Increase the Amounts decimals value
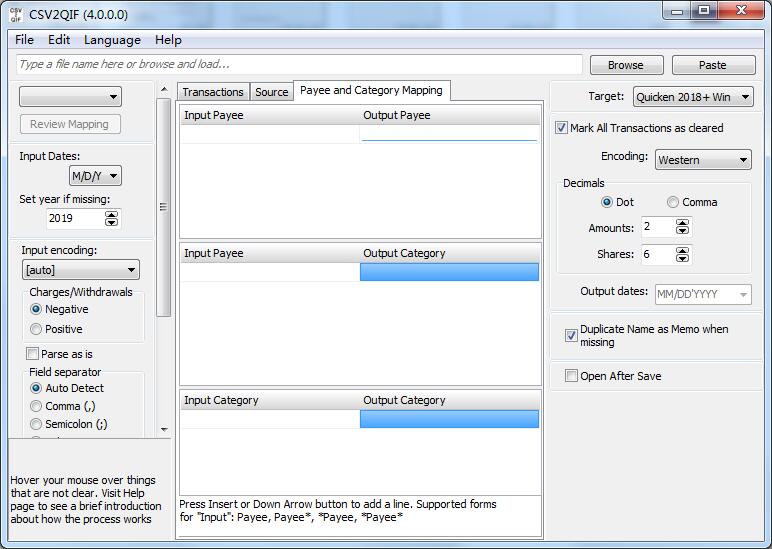 coord(682,223)
